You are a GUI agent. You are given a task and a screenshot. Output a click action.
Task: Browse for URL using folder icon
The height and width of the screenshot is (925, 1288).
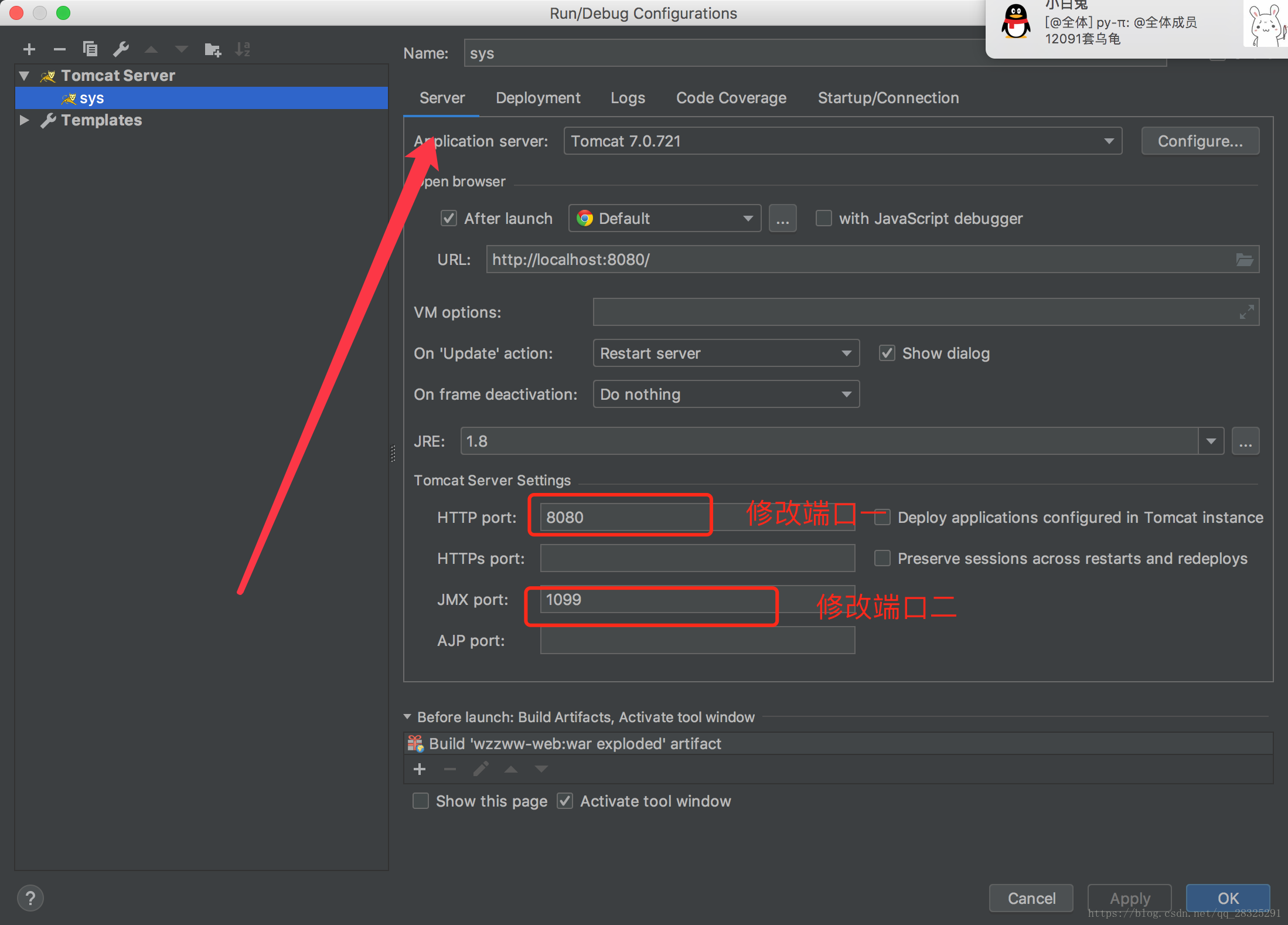click(1244, 260)
